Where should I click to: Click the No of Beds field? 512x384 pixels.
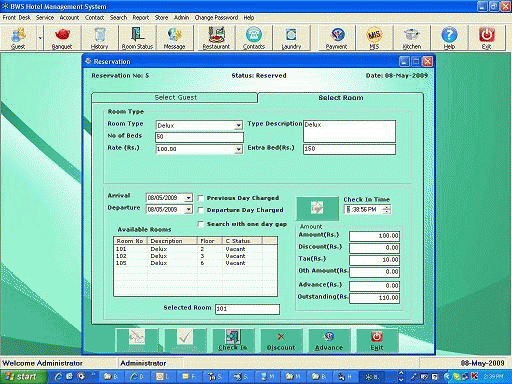tap(199, 137)
